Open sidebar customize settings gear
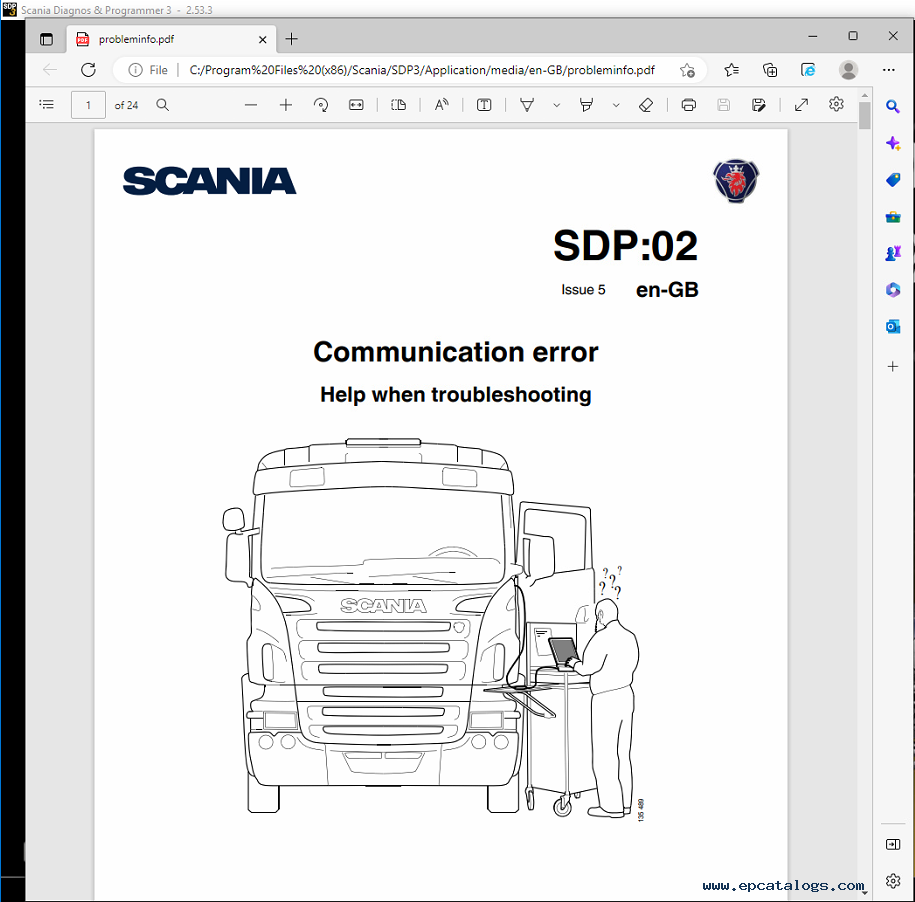The image size is (915, 902). point(893,881)
